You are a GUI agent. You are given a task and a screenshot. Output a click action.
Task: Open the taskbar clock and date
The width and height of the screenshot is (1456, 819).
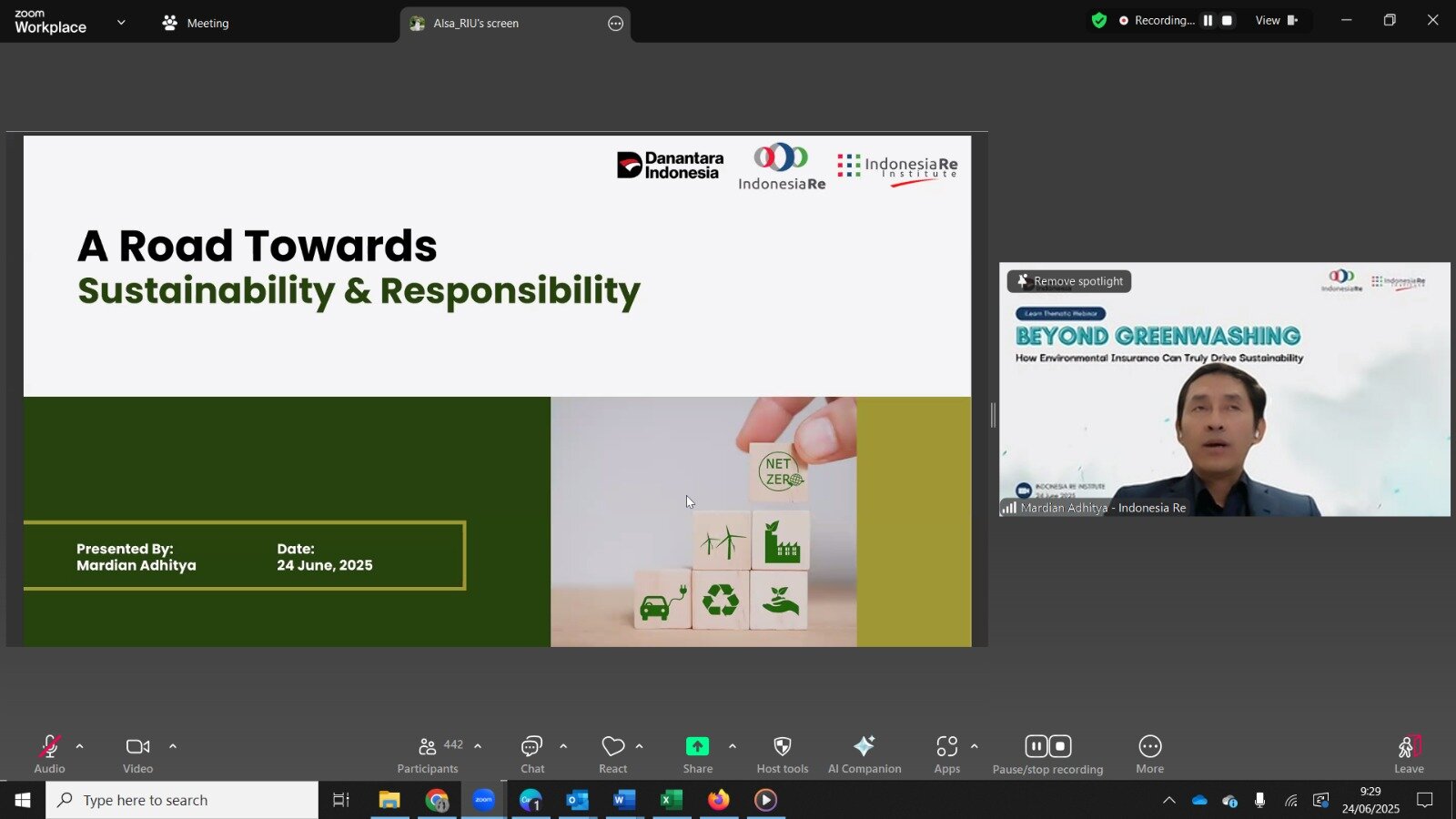click(1370, 800)
